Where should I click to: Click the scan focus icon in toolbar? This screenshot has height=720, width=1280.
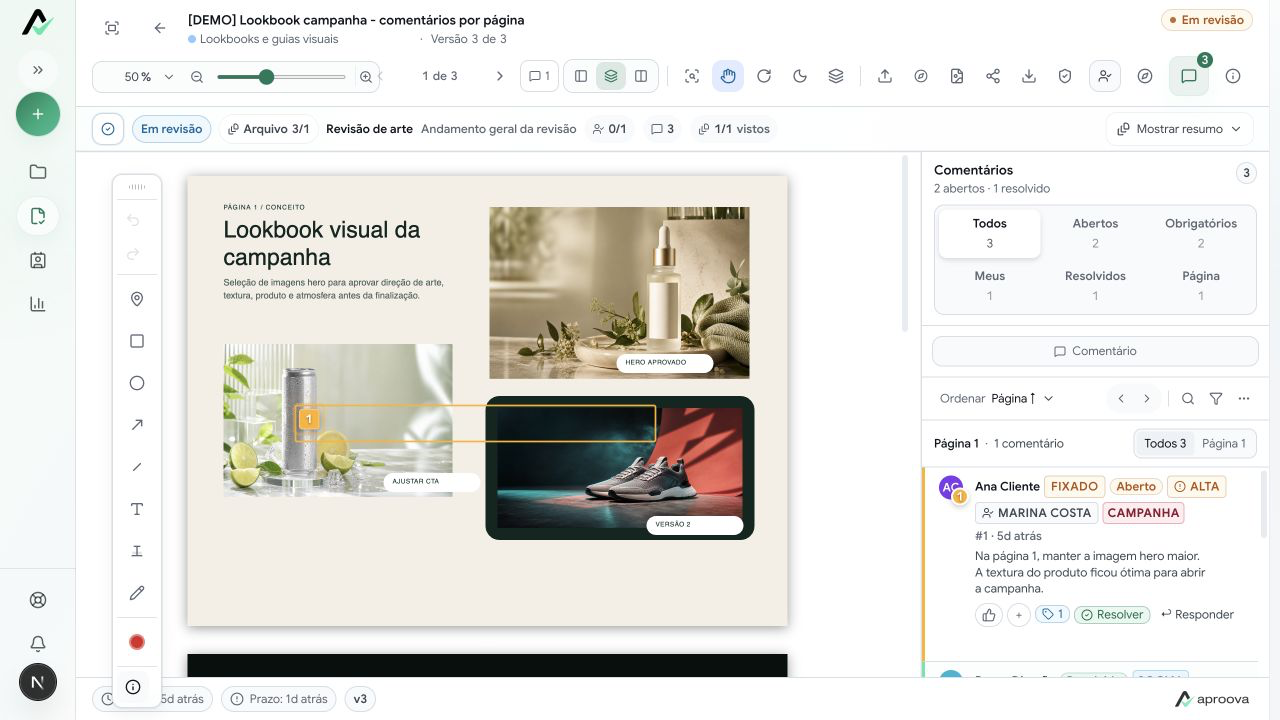[692, 76]
